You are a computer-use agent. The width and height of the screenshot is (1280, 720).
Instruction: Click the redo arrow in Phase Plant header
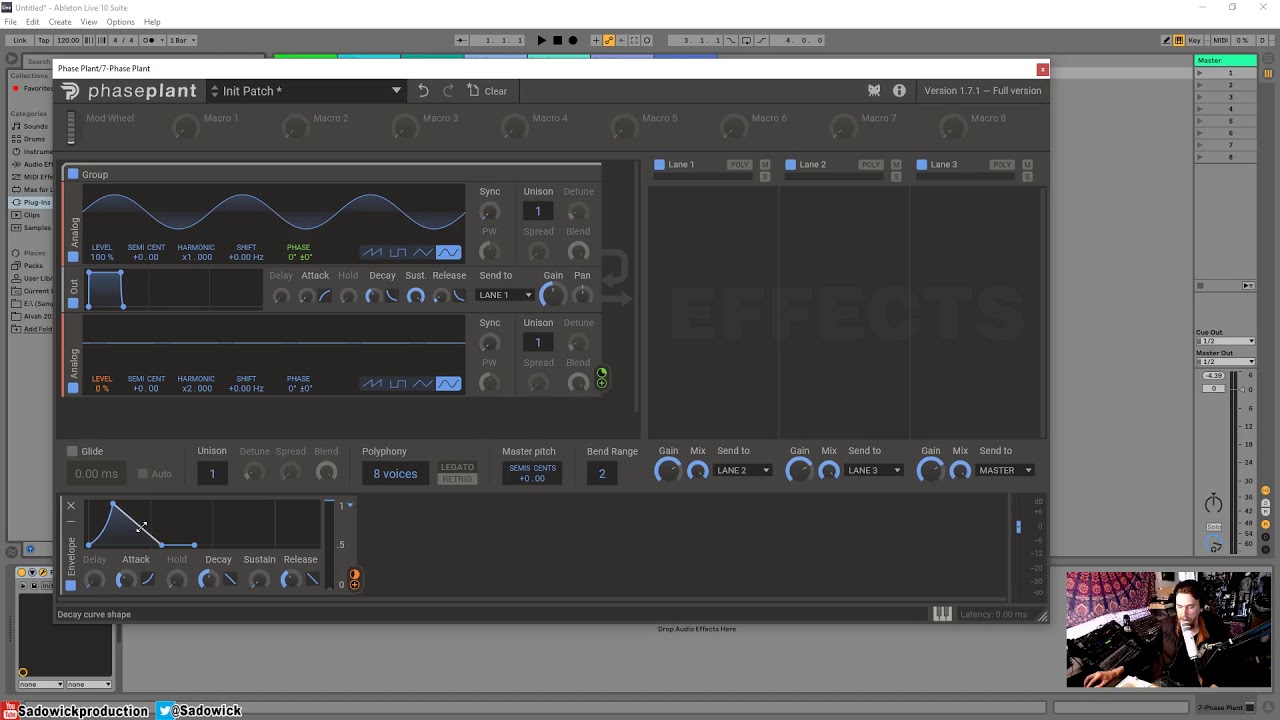448,91
